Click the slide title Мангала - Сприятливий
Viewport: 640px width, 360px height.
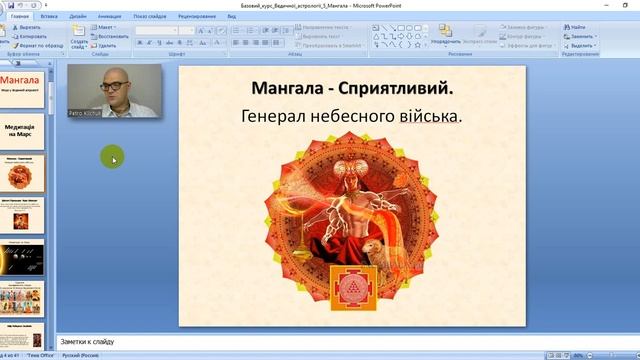pos(352,88)
